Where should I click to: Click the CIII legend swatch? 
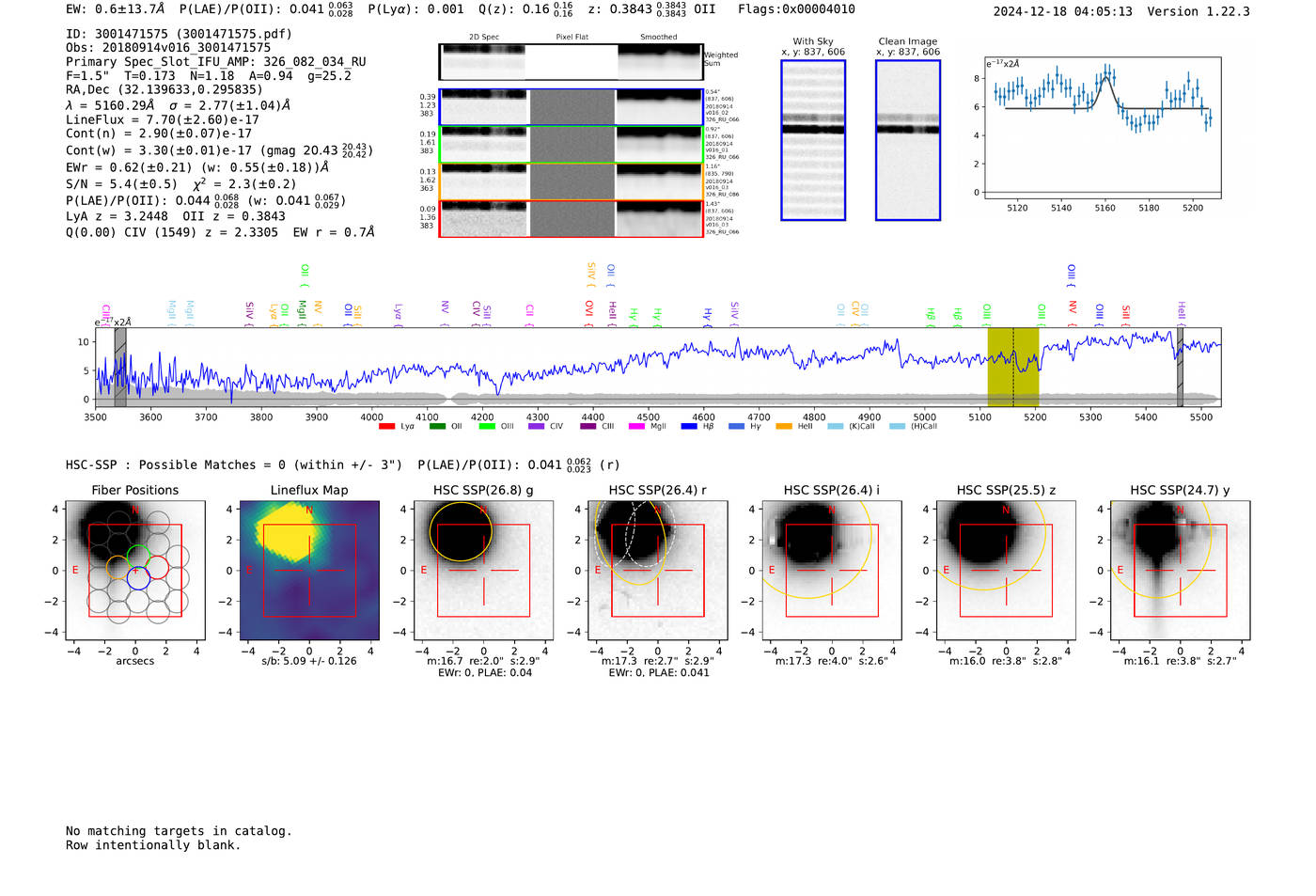coord(587,426)
